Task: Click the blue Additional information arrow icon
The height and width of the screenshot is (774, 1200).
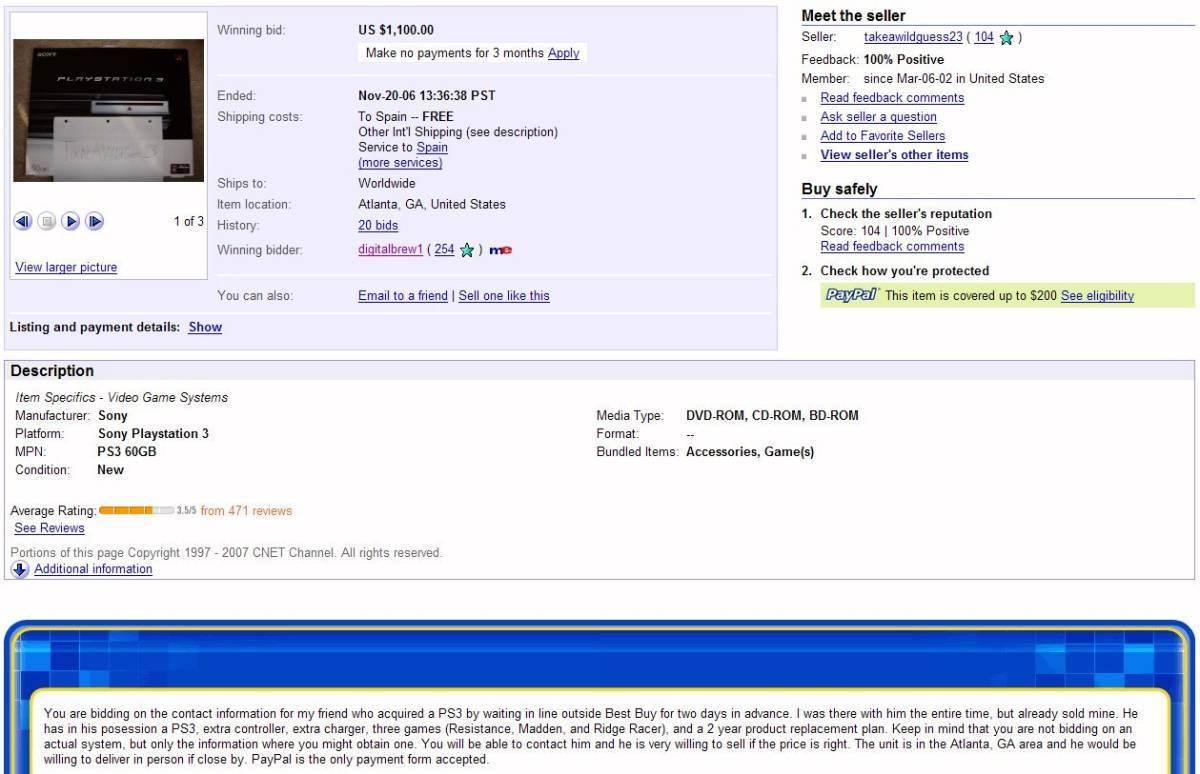Action: 20,569
